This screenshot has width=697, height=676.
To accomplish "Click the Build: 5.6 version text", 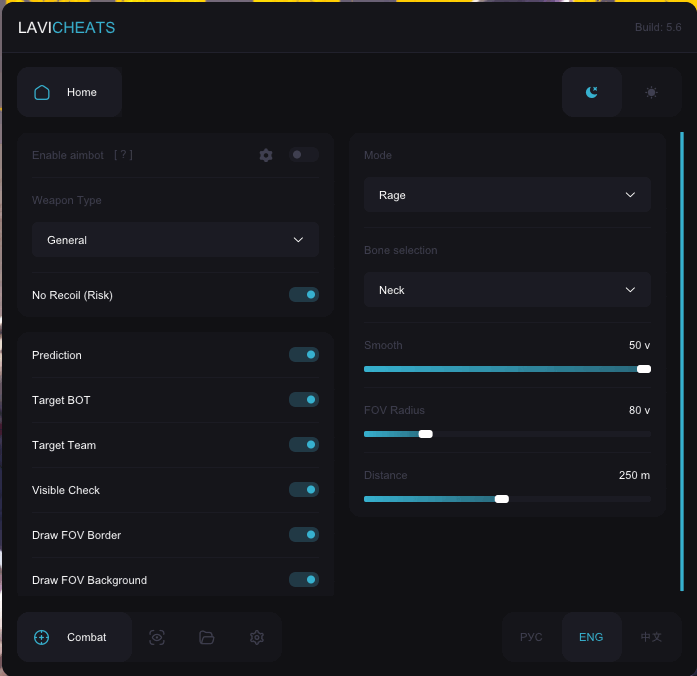I will pos(658,27).
